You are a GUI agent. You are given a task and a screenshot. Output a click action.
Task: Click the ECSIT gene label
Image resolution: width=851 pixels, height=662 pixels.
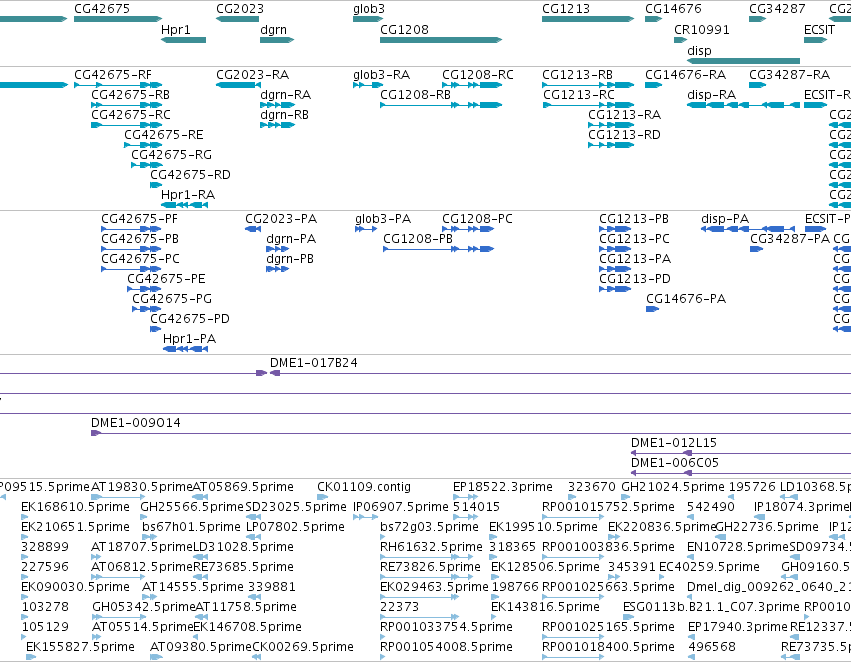[820, 30]
